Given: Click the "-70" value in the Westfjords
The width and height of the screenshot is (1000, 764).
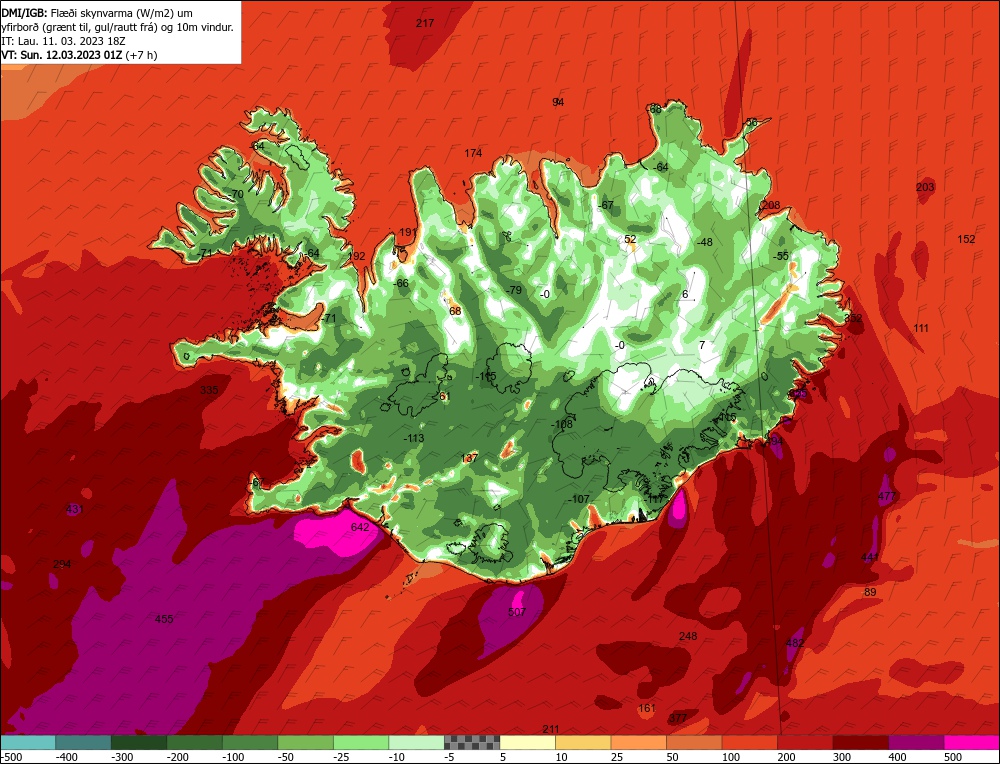Looking at the screenshot, I should point(236,195).
